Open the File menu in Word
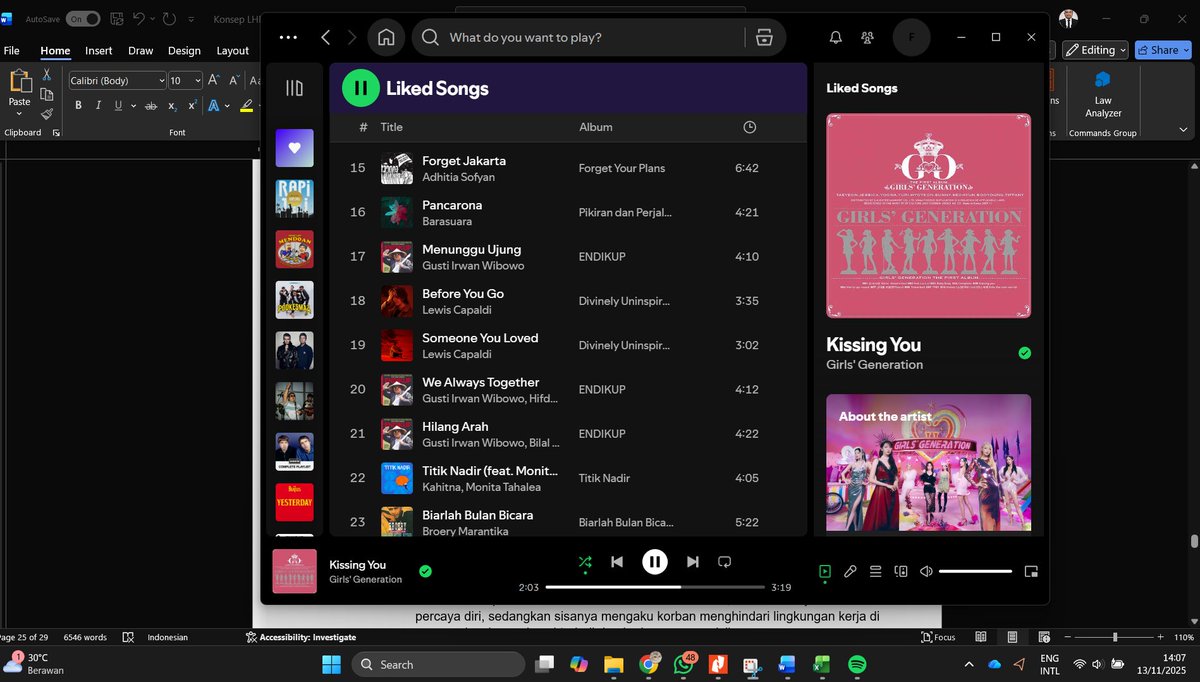The image size is (1200, 682). 12,51
